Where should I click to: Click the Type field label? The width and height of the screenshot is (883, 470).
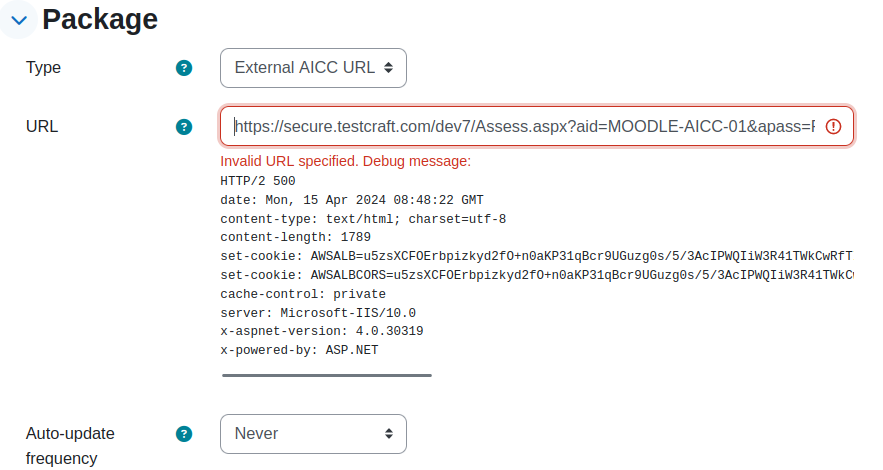43,68
